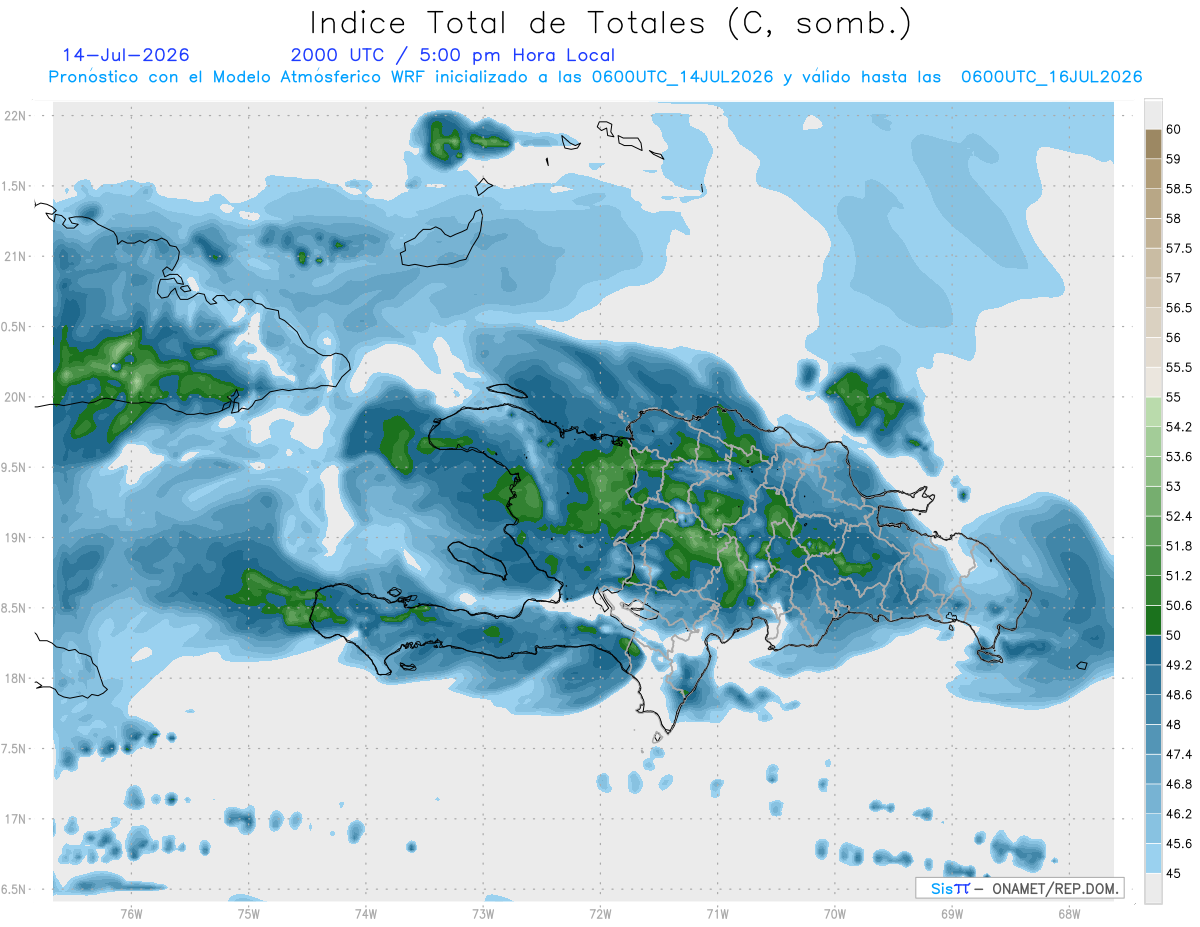The height and width of the screenshot is (927, 1200).
Task: Select the date text "14-Jul-2026"
Action: point(126,55)
